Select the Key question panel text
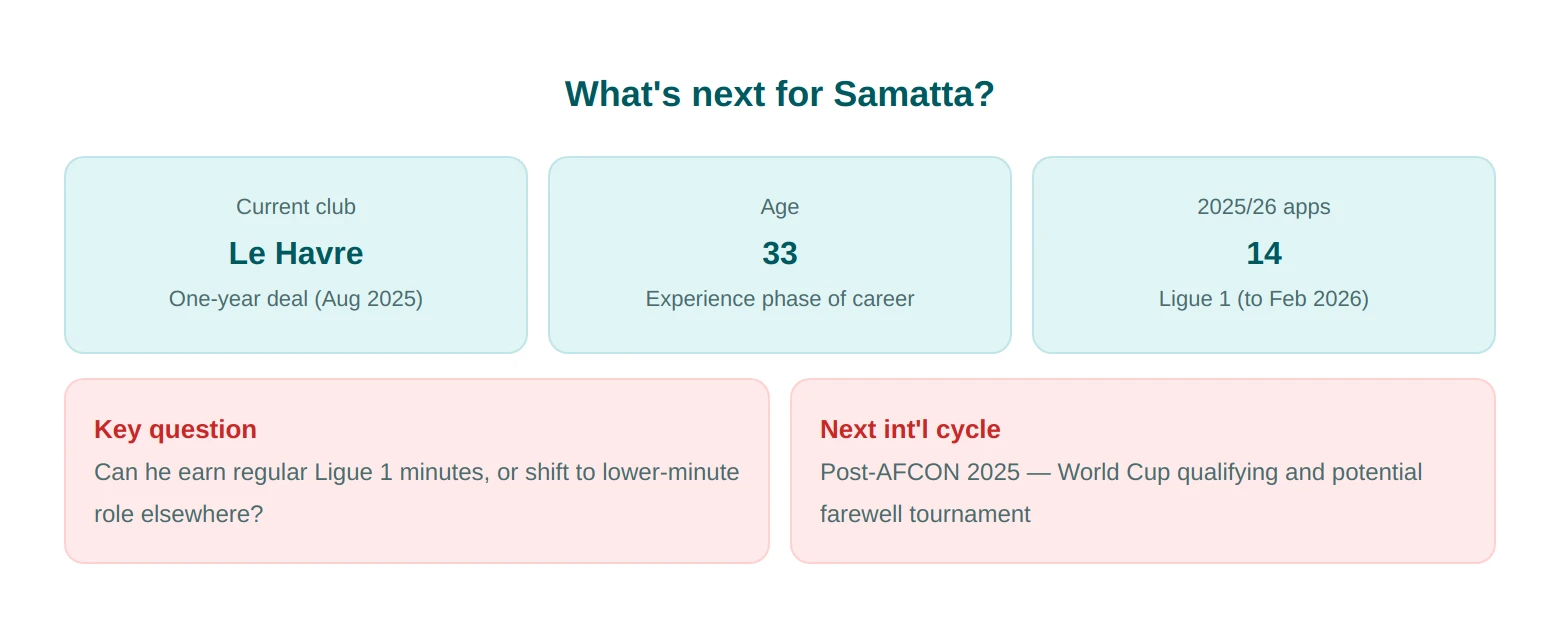This screenshot has height=628, width=1560. (417, 493)
